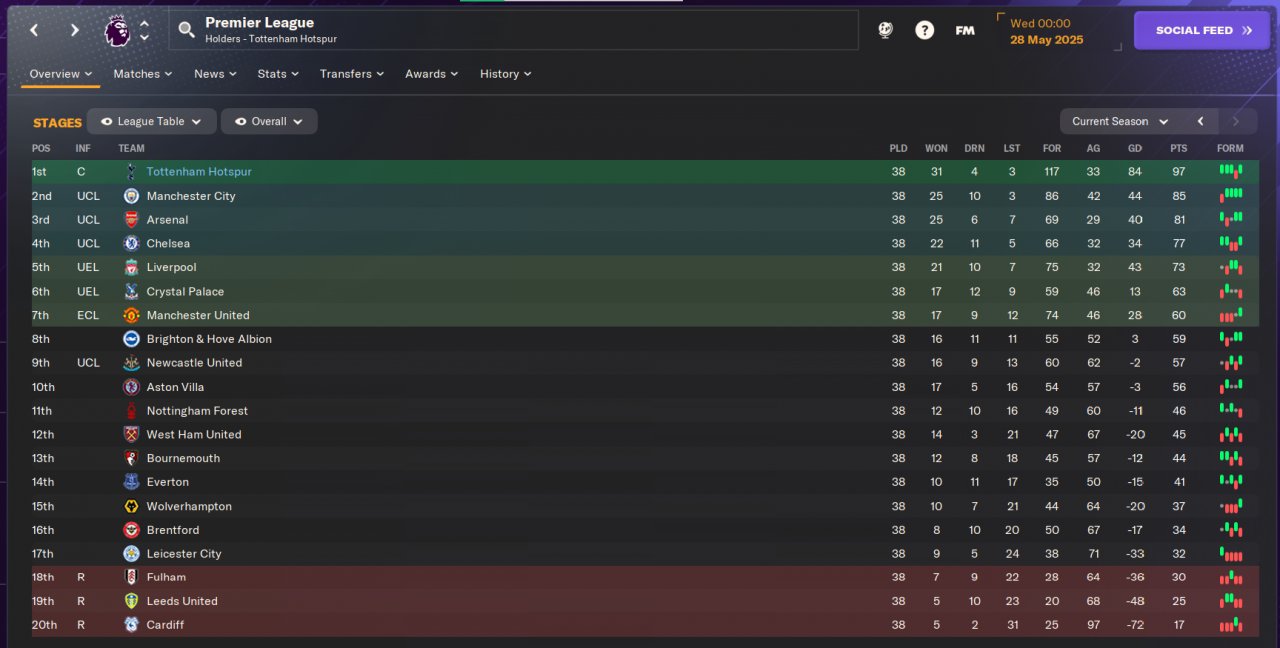Click the search magnifier icon
This screenshot has width=1280, height=648.
click(x=187, y=30)
